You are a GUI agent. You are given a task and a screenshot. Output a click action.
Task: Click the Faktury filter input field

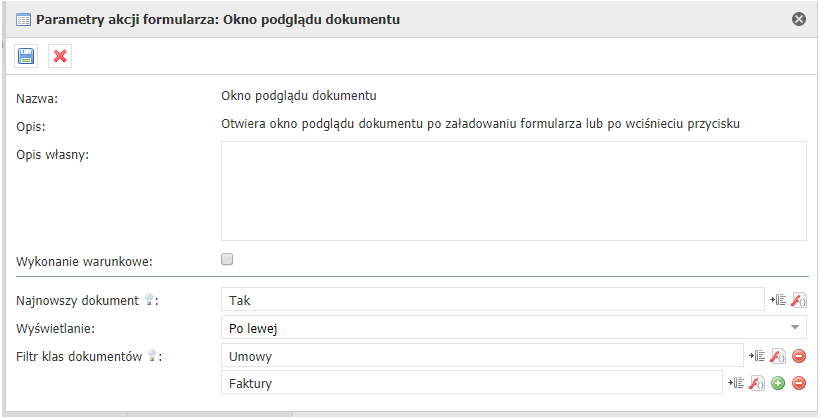pos(470,383)
